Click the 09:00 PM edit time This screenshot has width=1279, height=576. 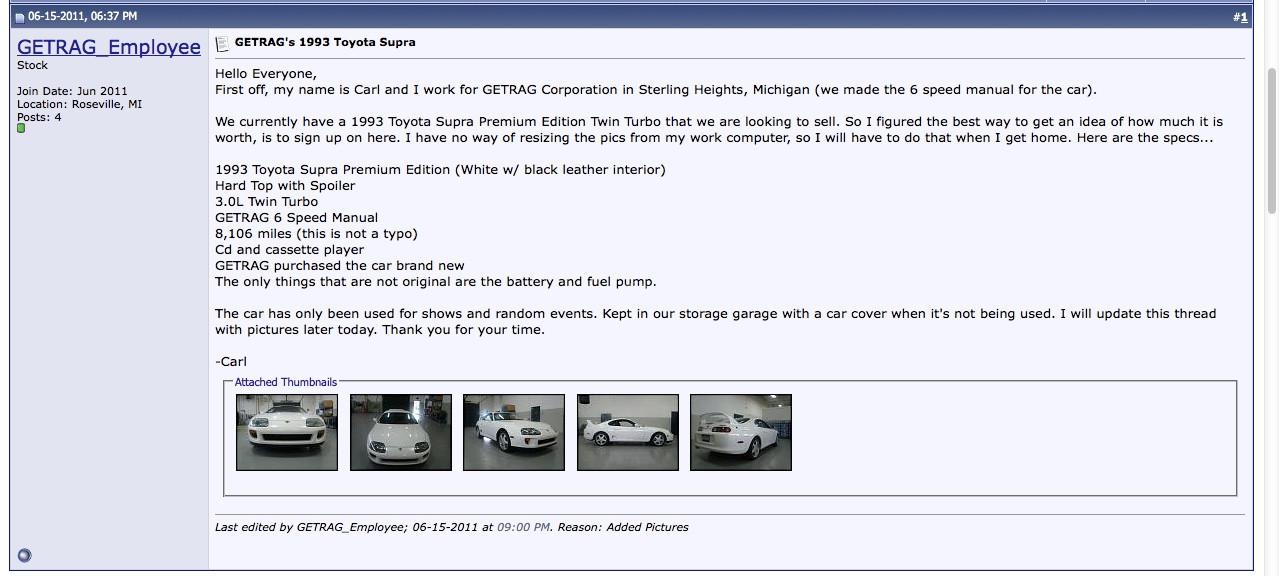(523, 527)
